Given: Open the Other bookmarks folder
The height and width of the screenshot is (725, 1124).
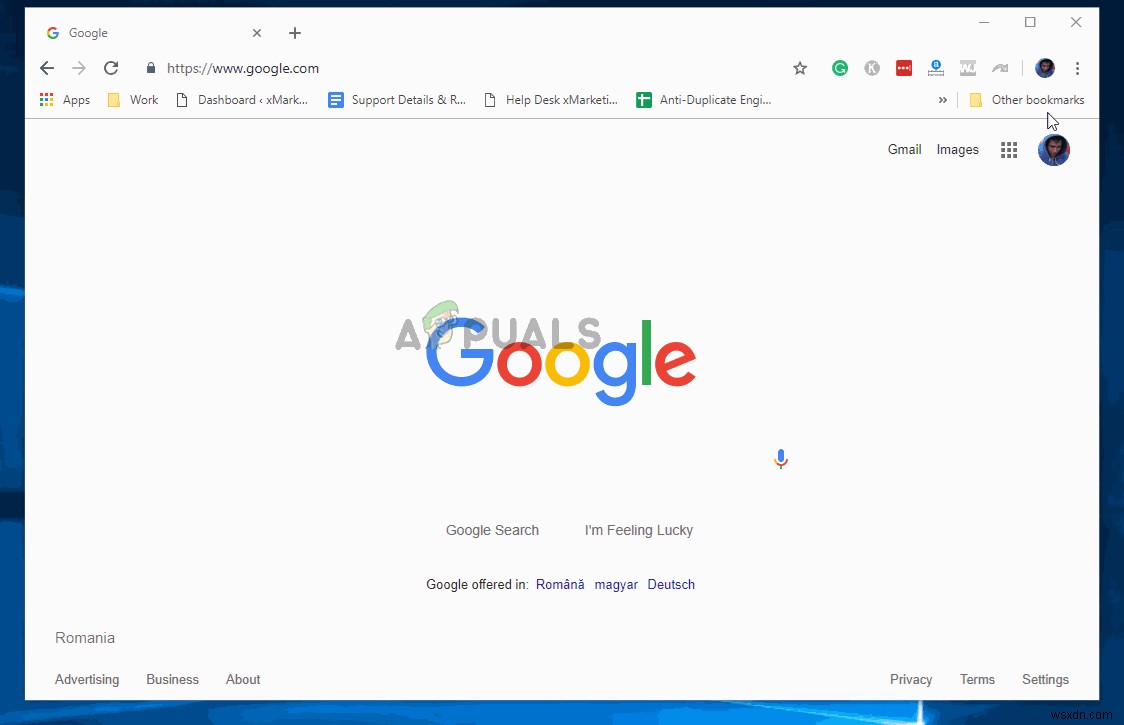Looking at the screenshot, I should coord(1027,100).
